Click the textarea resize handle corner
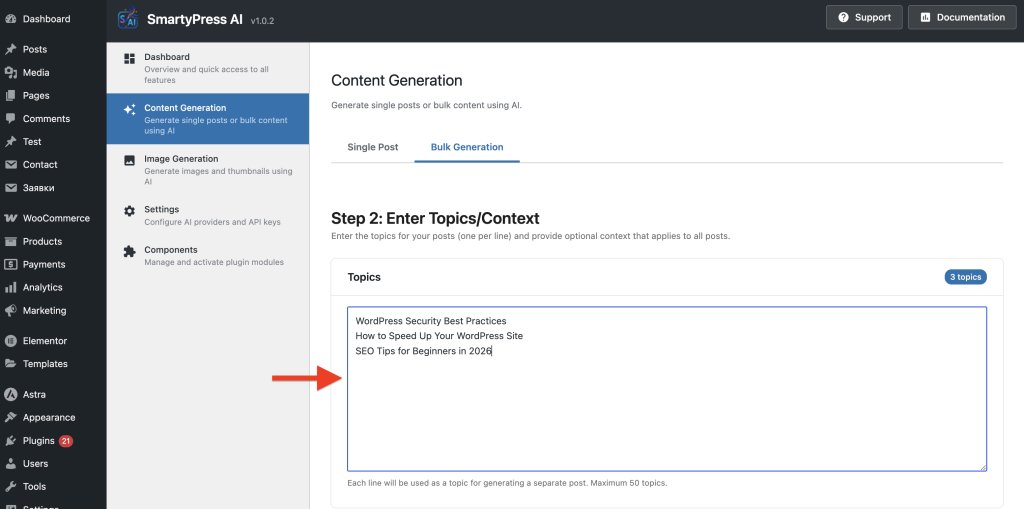 click(x=982, y=467)
